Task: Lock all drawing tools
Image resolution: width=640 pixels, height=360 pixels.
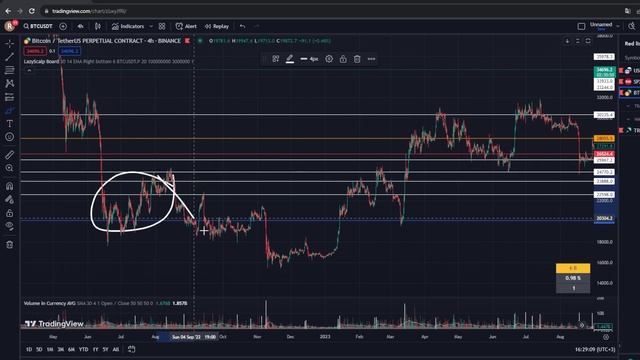Action: [x=9, y=213]
